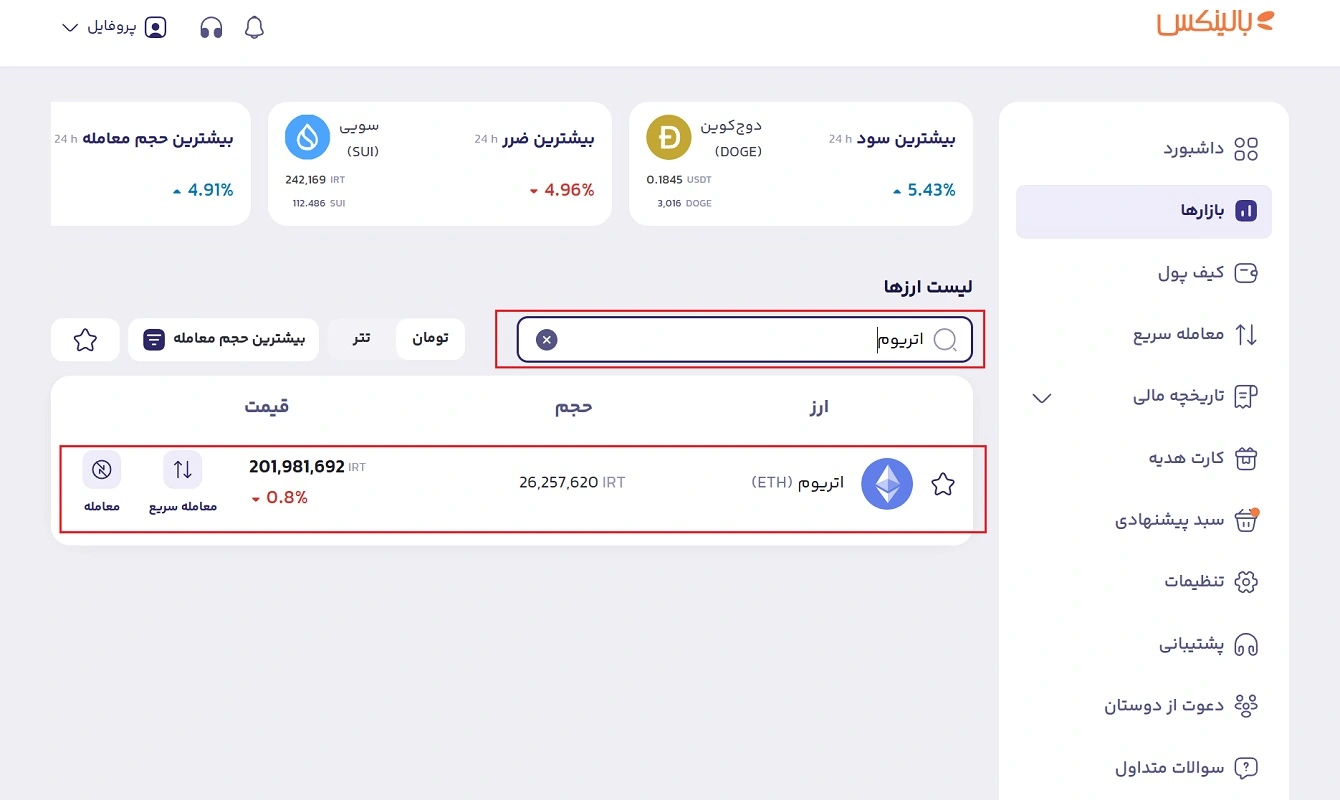Open support via the headphone icon
The image size is (1340, 800).
(x=211, y=28)
